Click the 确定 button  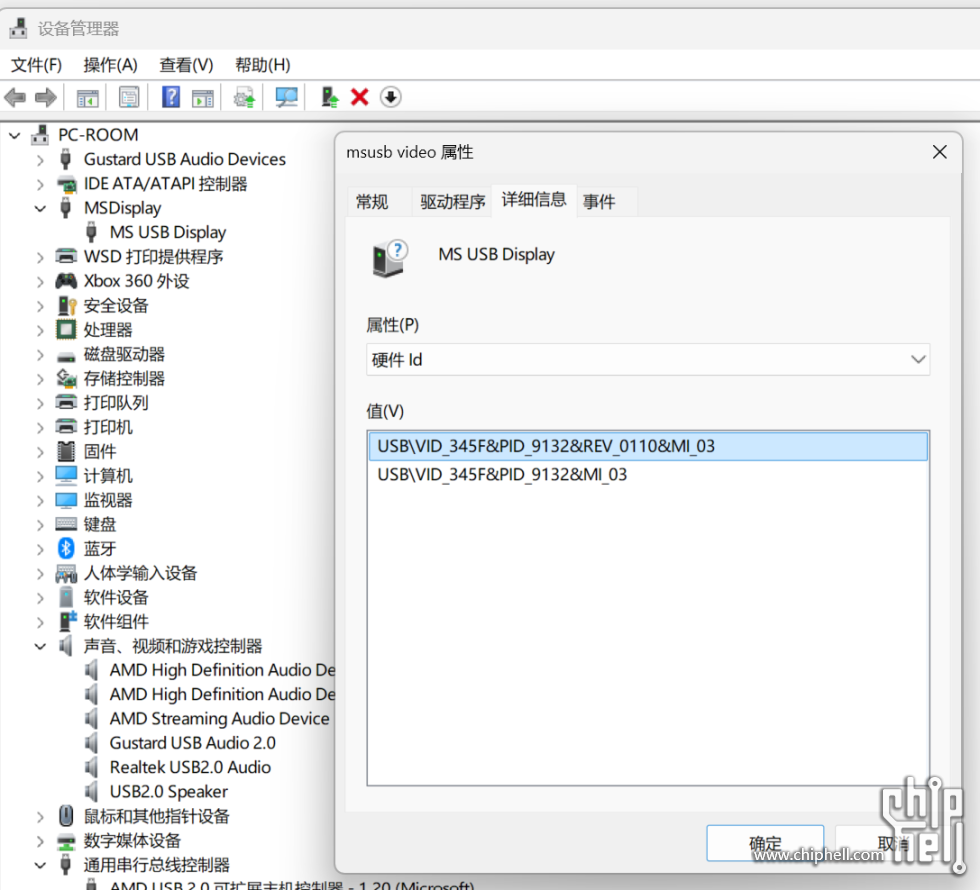click(x=765, y=843)
